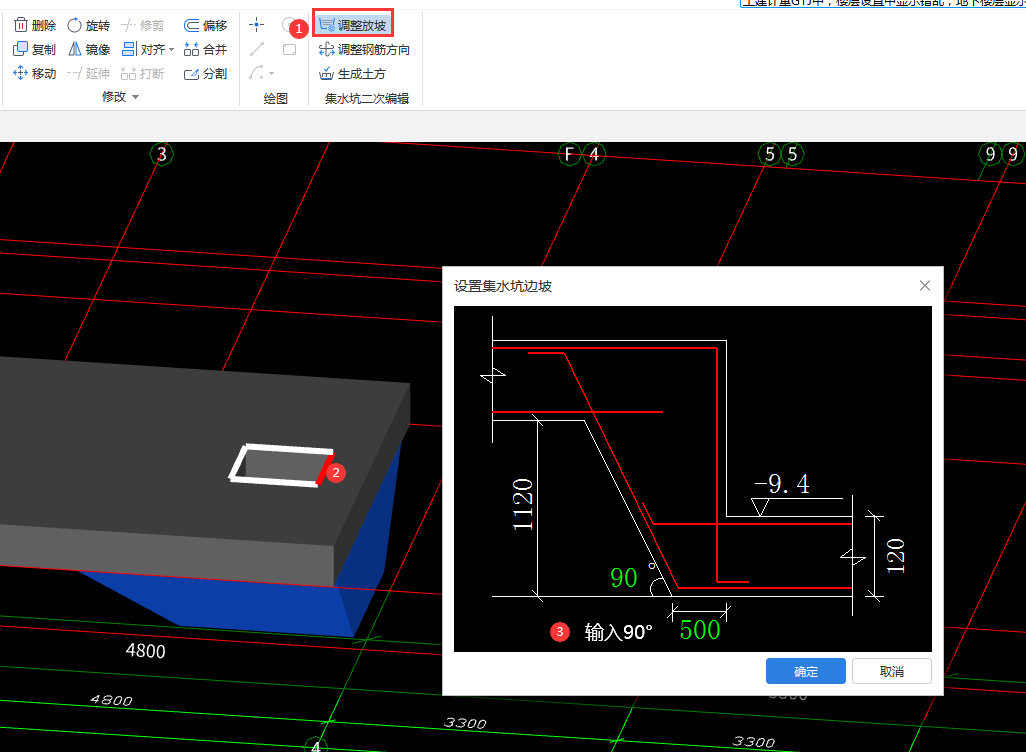Select the 镜像 (mirror) tool
Image resolution: width=1026 pixels, height=752 pixels.
click(x=89, y=49)
